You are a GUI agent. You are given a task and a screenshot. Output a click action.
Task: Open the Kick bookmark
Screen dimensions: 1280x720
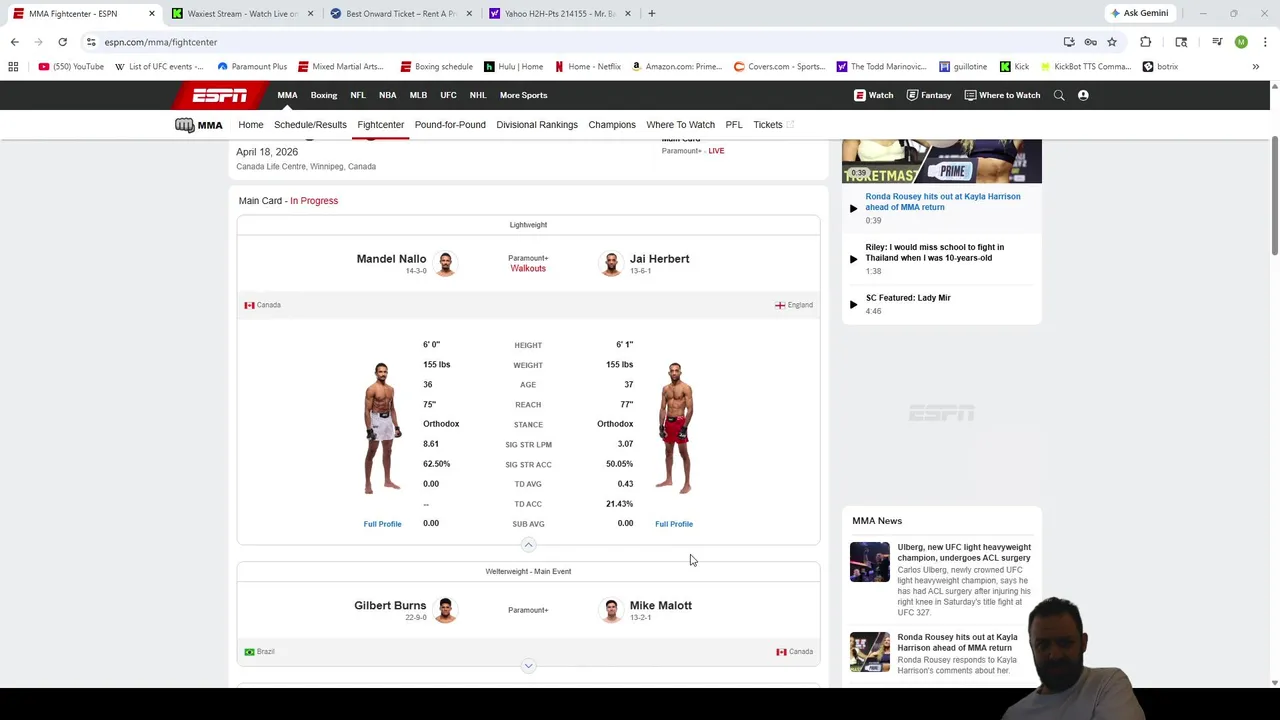[1014, 66]
